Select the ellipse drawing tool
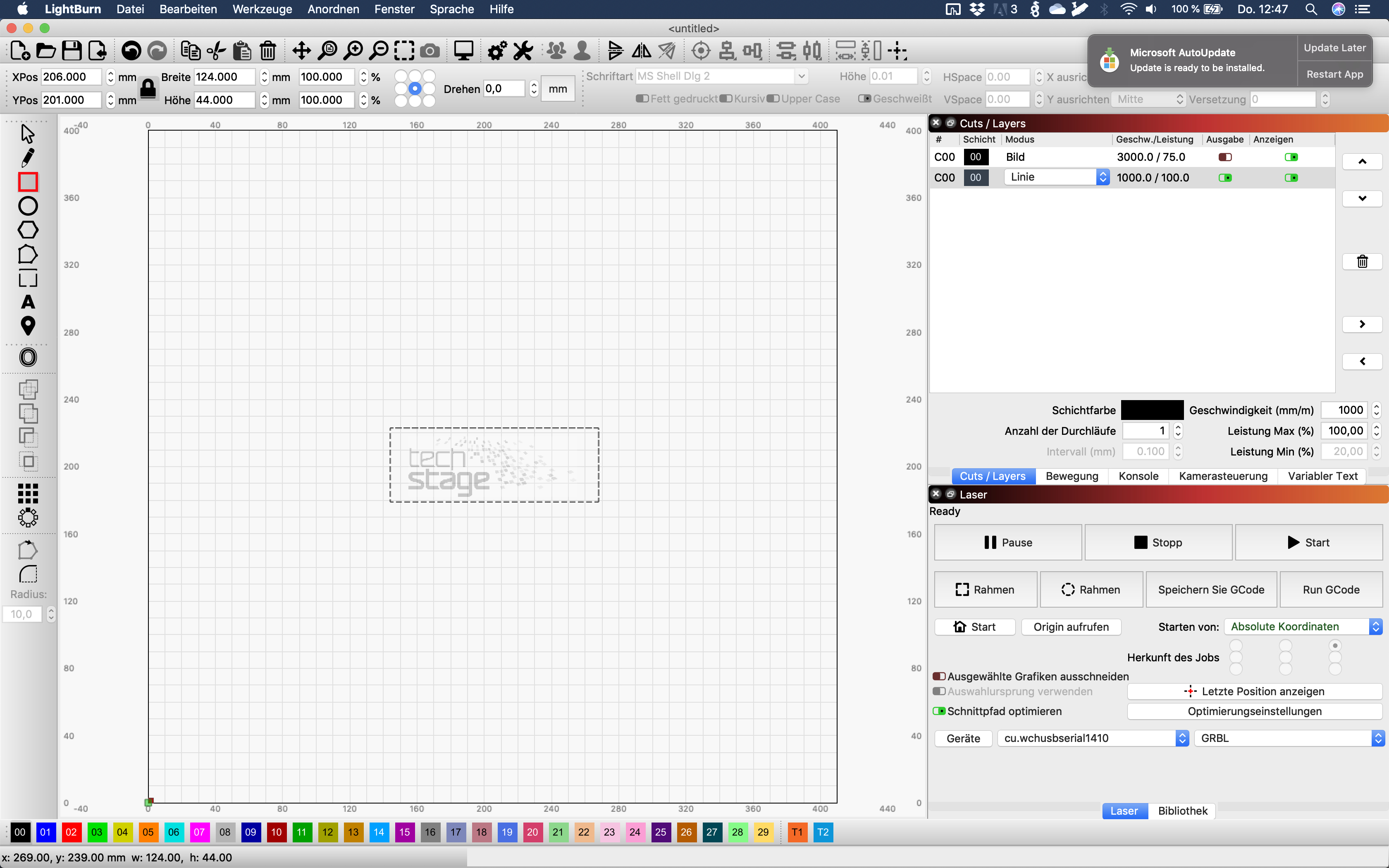Image resolution: width=1389 pixels, height=868 pixels. point(28,205)
